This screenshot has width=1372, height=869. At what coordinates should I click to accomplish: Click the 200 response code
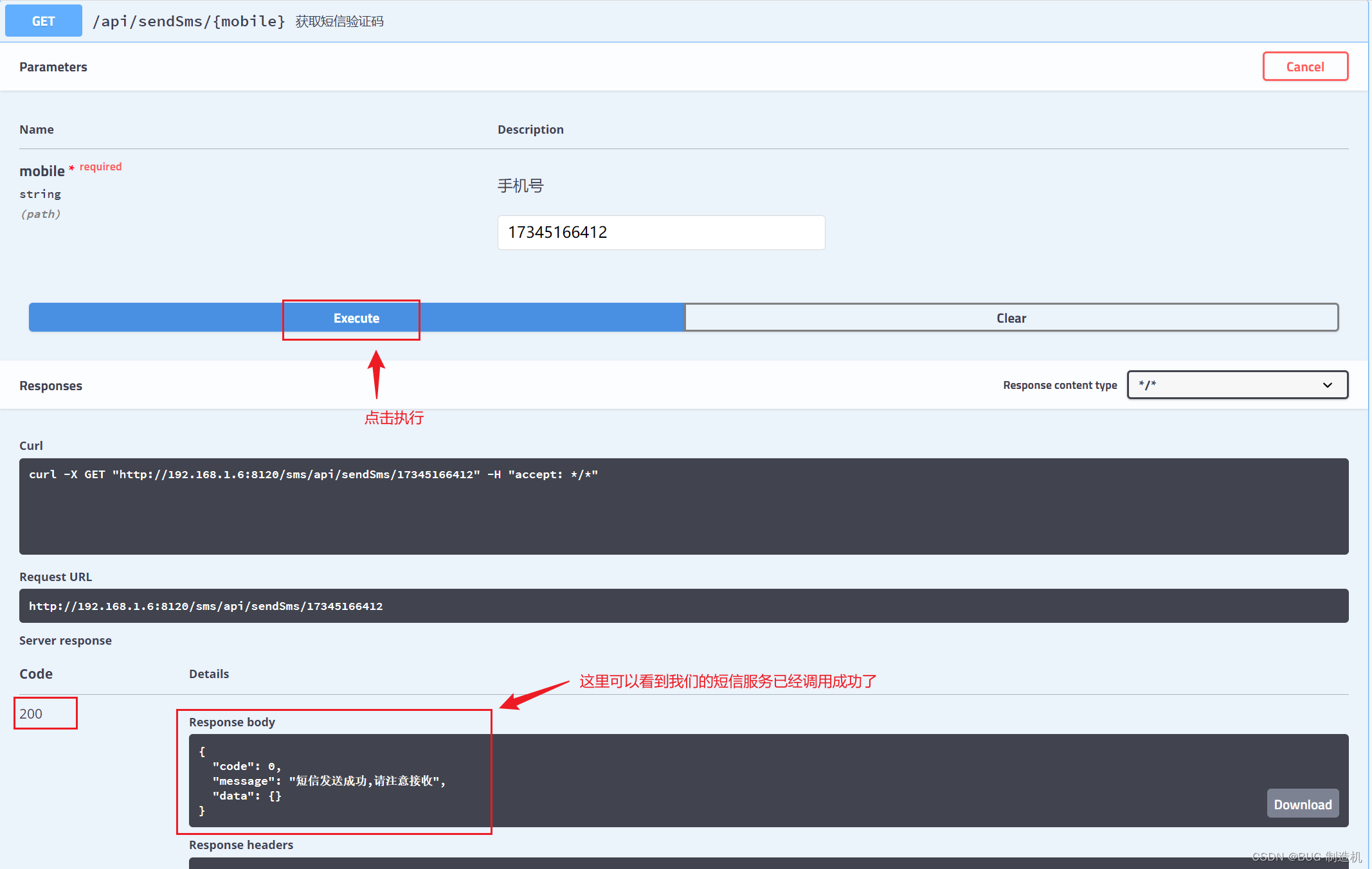point(31,713)
